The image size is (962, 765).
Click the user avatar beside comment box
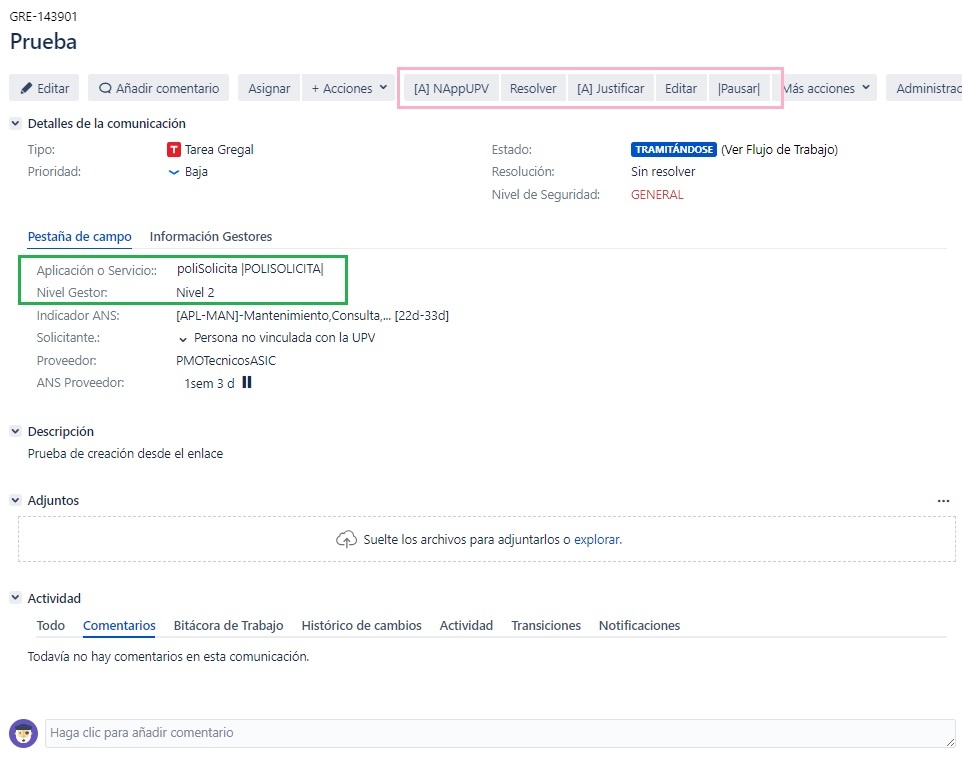pos(23,733)
